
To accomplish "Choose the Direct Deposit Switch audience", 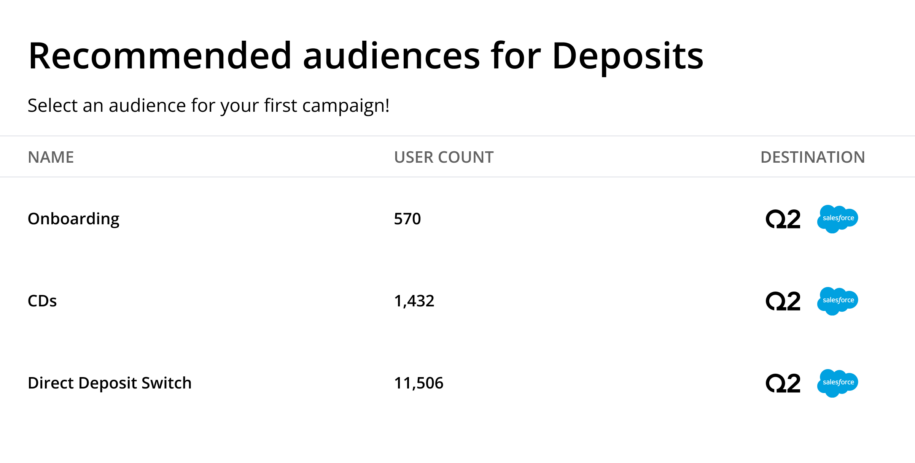I will click(109, 383).
